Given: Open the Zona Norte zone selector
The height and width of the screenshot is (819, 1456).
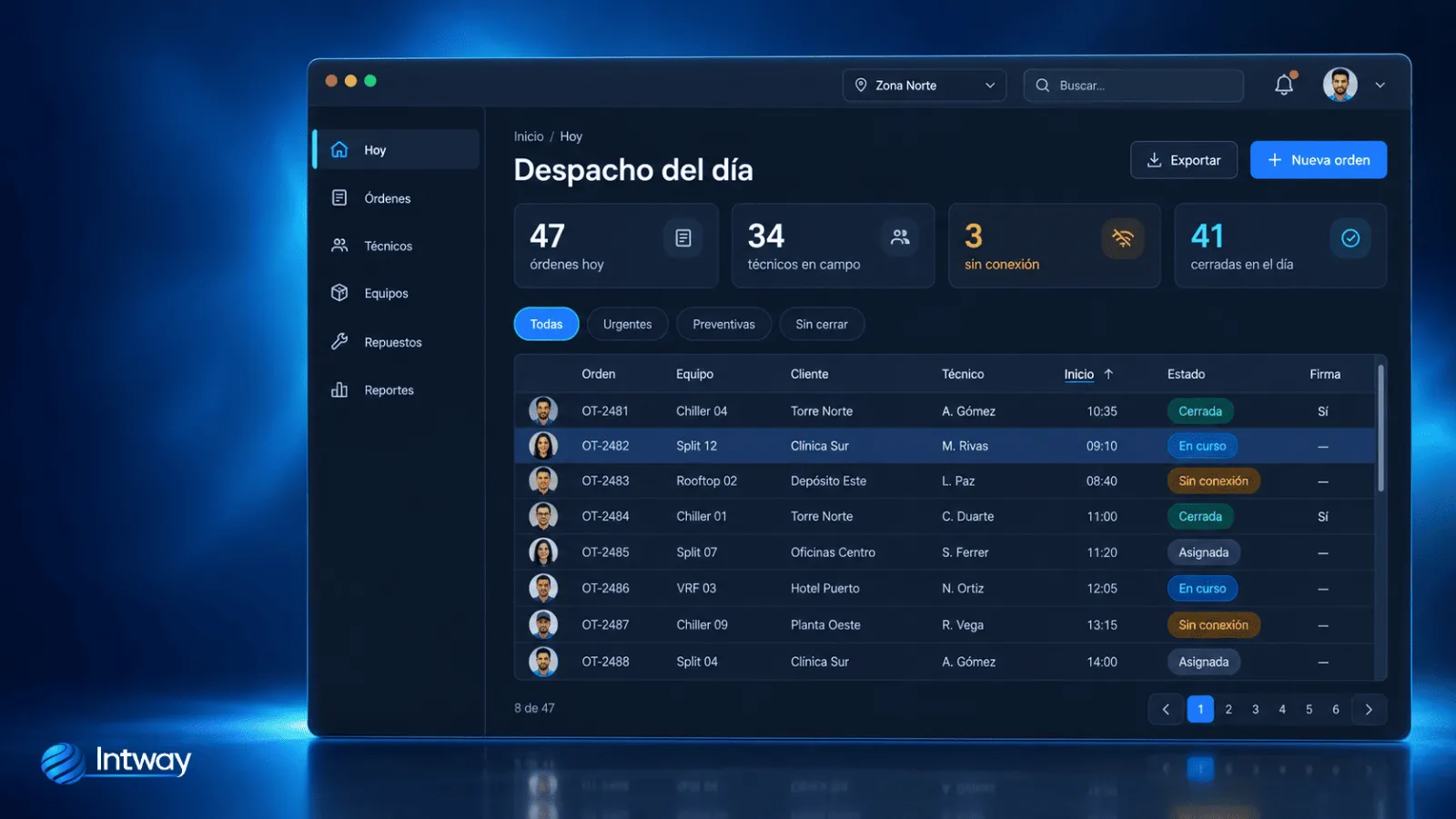Looking at the screenshot, I should click(924, 85).
